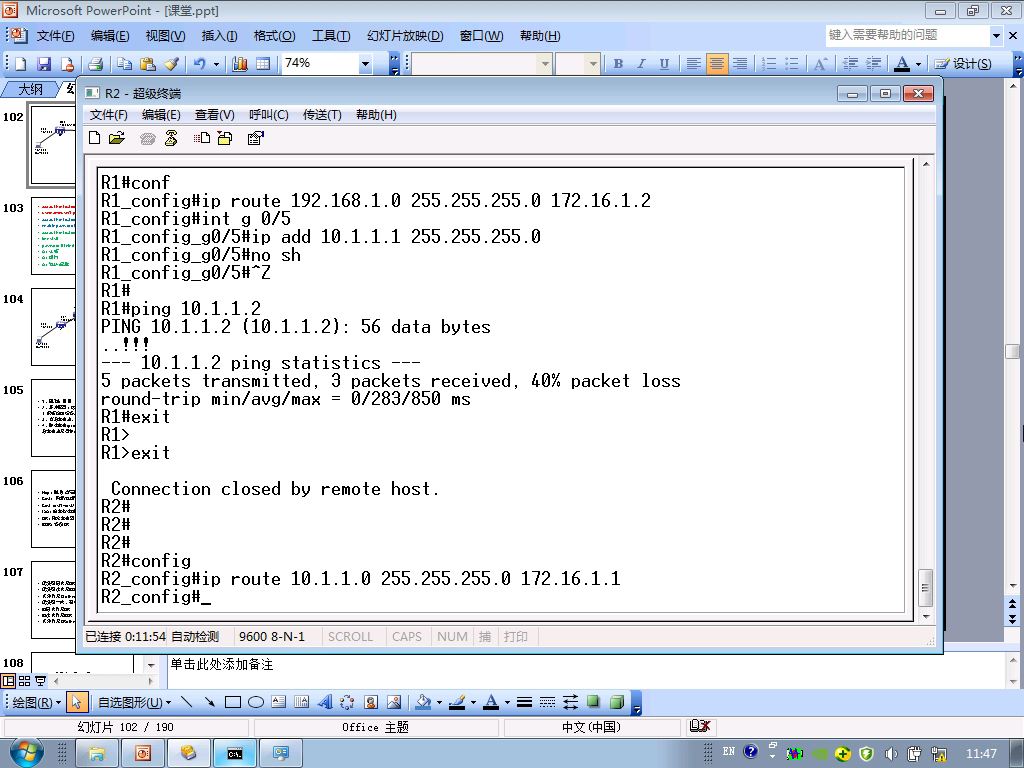Open the font name dropdown

[x=545, y=63]
